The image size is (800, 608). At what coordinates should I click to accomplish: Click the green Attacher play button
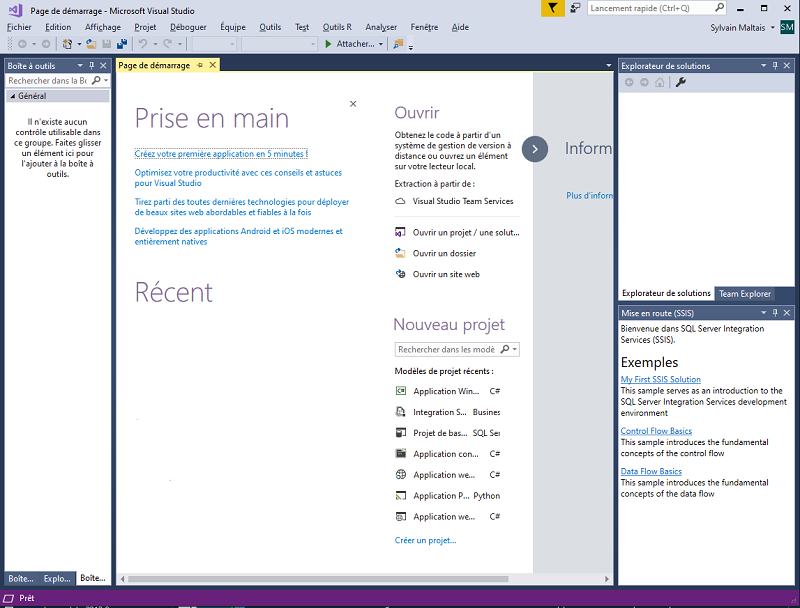(328, 44)
